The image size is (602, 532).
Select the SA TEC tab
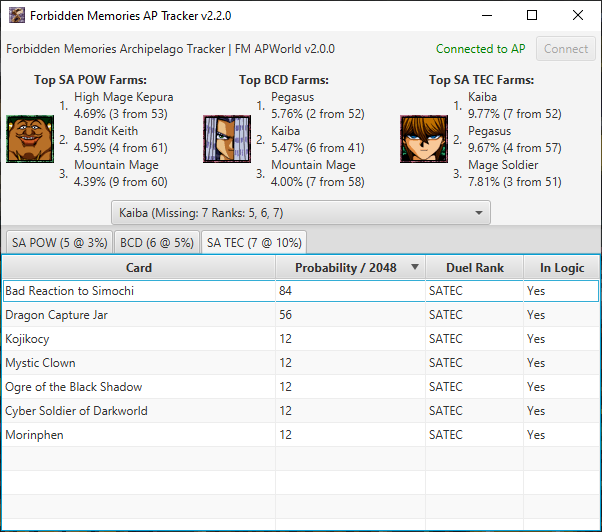coord(254,243)
